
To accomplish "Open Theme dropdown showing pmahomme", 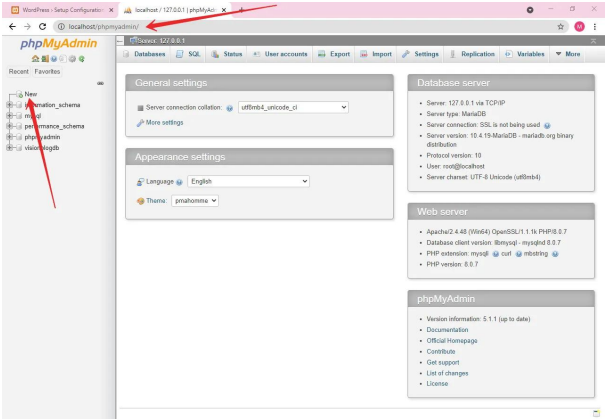I will [x=195, y=201].
